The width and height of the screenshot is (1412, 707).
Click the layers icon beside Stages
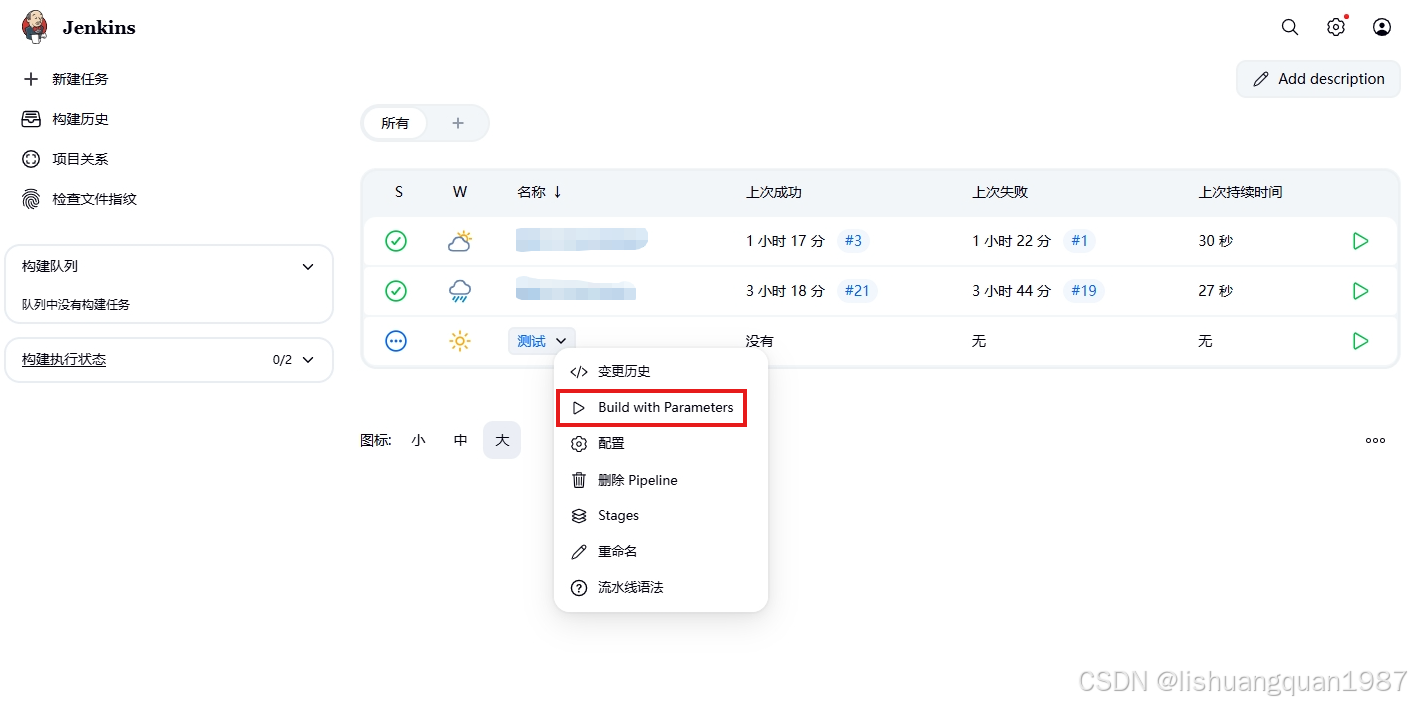(x=578, y=516)
